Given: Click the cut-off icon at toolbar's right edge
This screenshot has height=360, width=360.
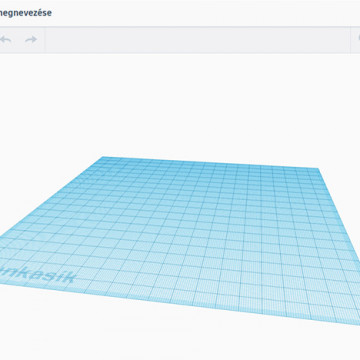Looking at the screenshot, I should (x=358, y=38).
